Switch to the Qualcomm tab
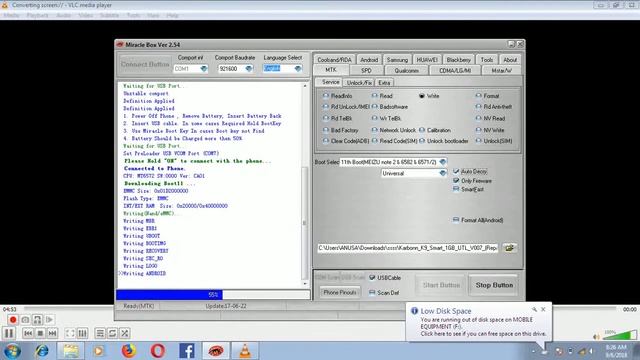The image size is (640, 360). (407, 70)
